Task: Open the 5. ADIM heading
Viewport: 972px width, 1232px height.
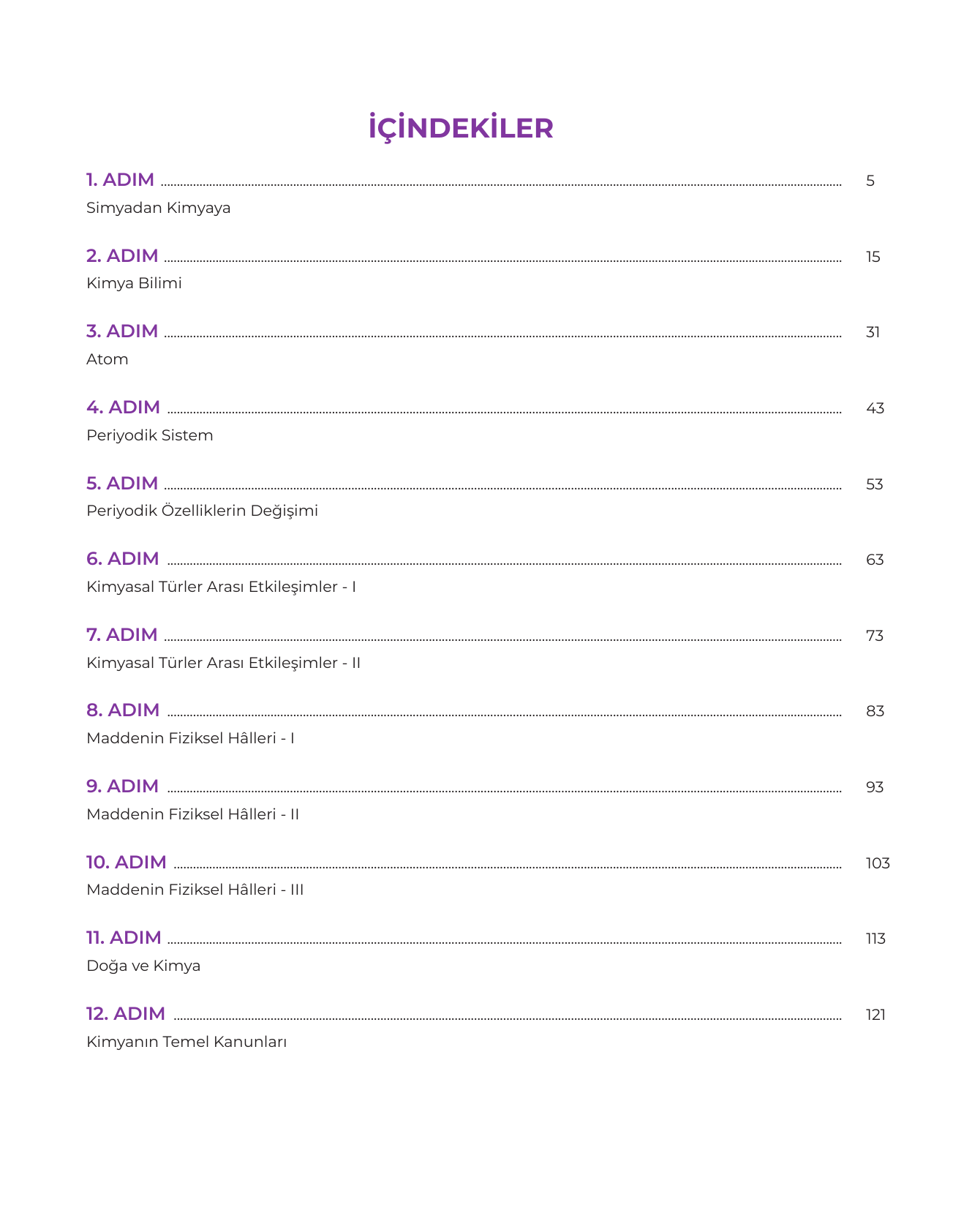Action: [122, 484]
